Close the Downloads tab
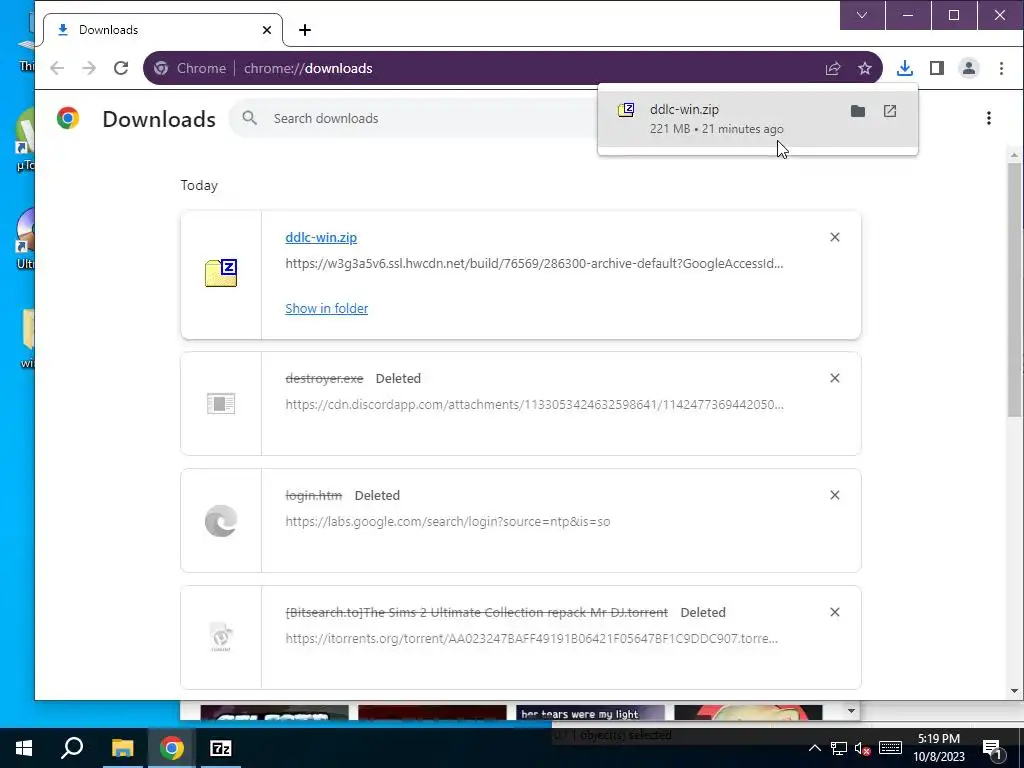Viewport: 1024px width, 768px height. [266, 30]
